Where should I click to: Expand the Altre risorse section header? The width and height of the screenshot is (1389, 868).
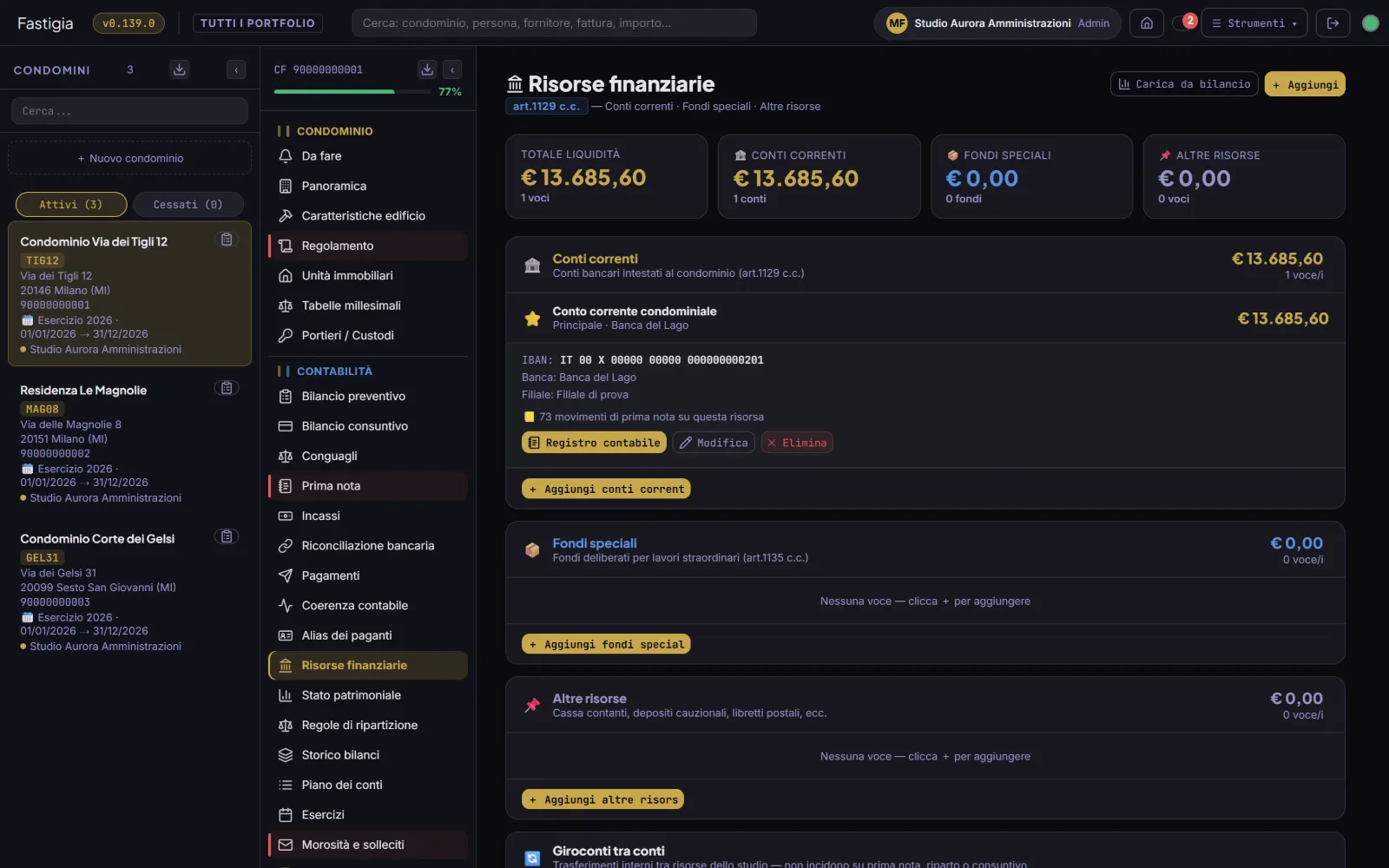click(x=925, y=706)
